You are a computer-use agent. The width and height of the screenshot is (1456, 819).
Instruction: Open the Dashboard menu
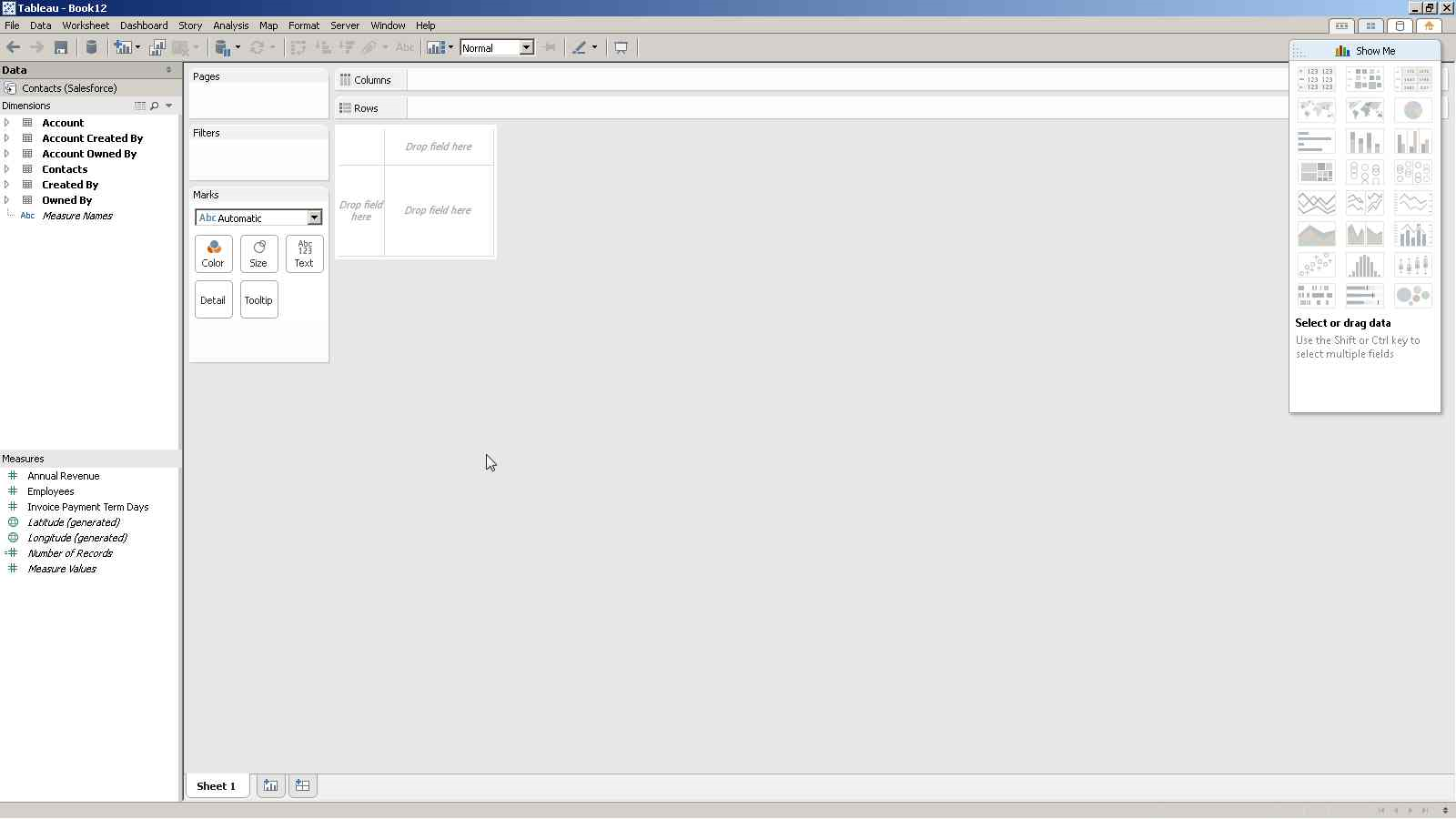(144, 25)
